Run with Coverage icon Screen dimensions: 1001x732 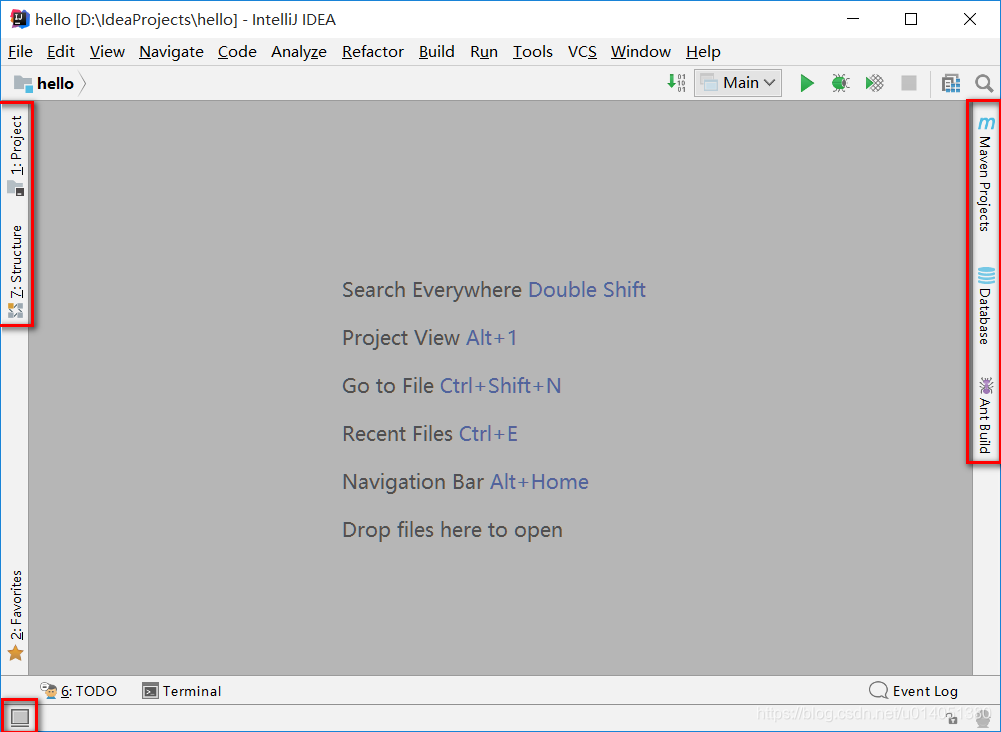(x=875, y=83)
